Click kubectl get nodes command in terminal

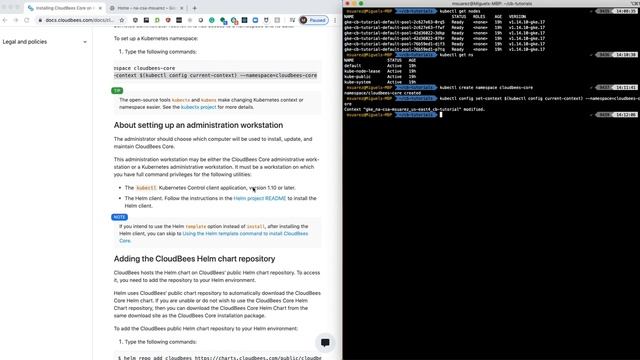(x=460, y=11)
